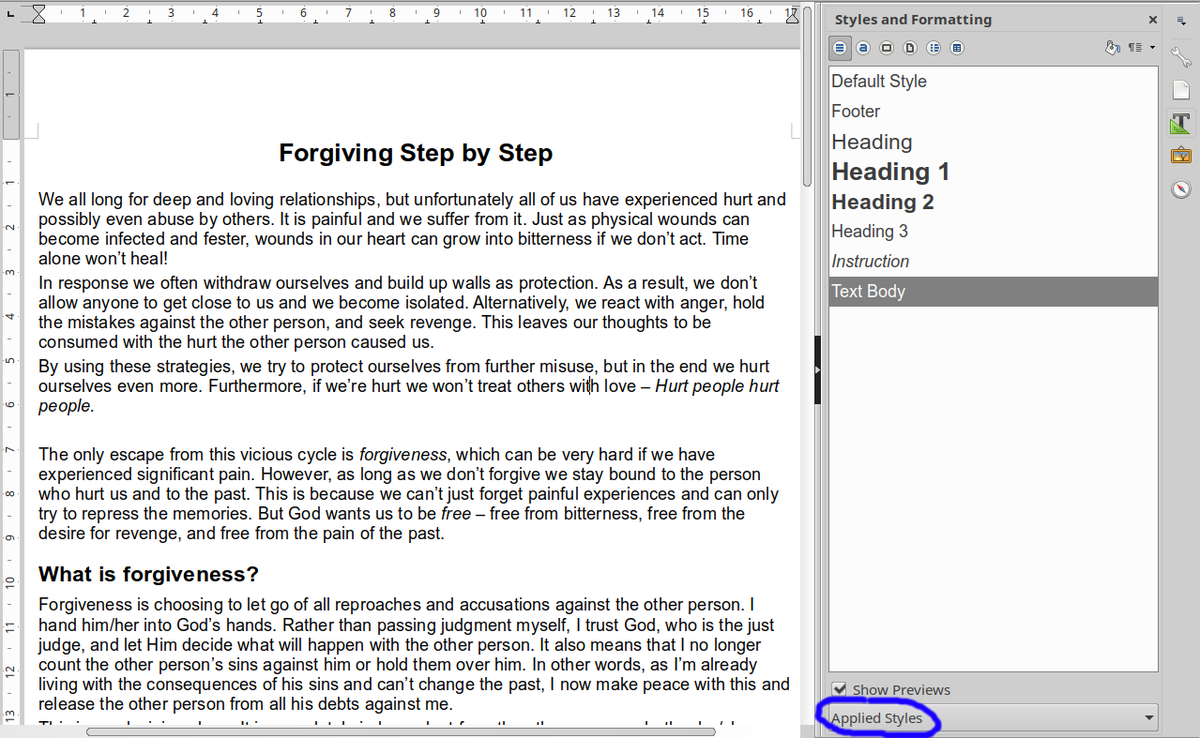Select the blank document icon on right sidebar
Viewport: 1200px width, 738px height.
pos(1181,89)
